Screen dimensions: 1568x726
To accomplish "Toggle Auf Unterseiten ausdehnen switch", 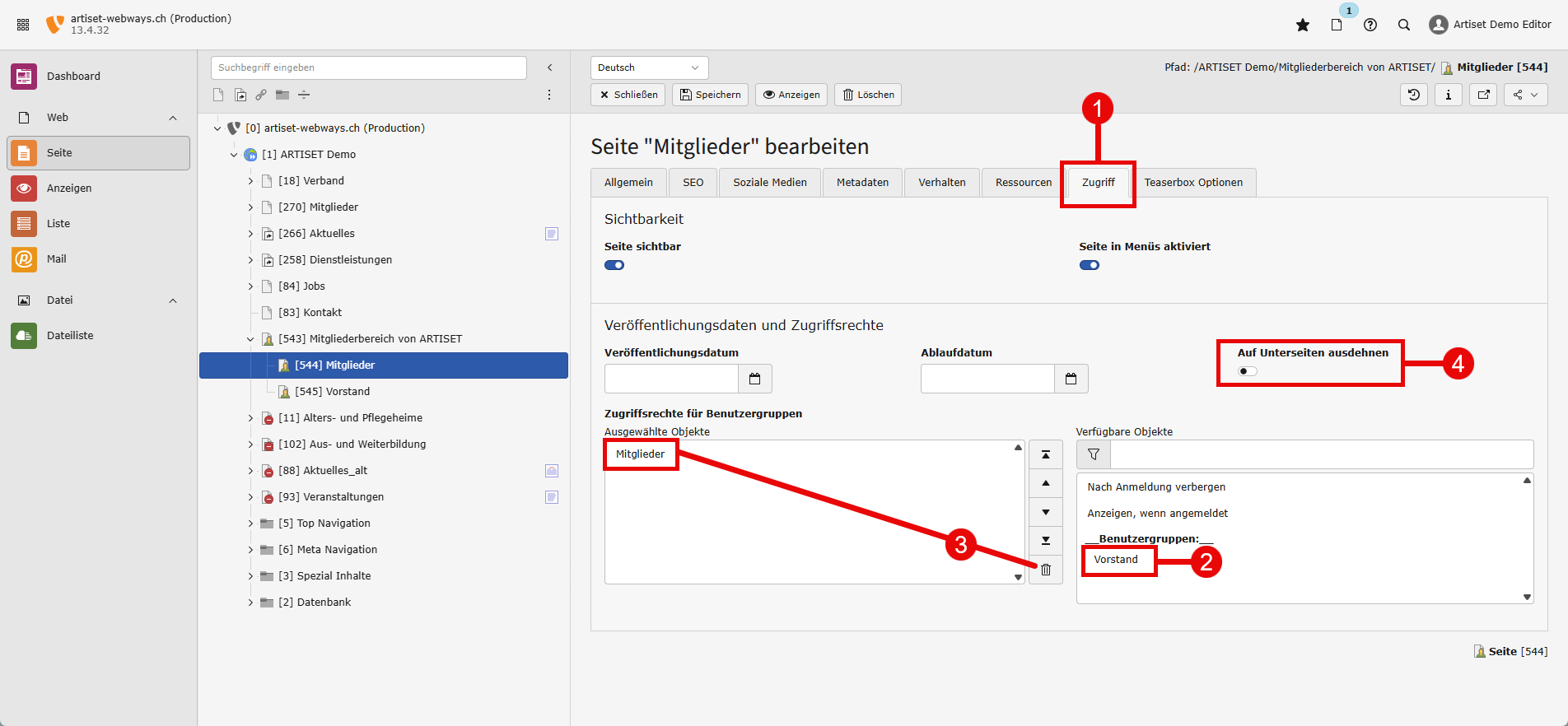I will coord(1248,371).
